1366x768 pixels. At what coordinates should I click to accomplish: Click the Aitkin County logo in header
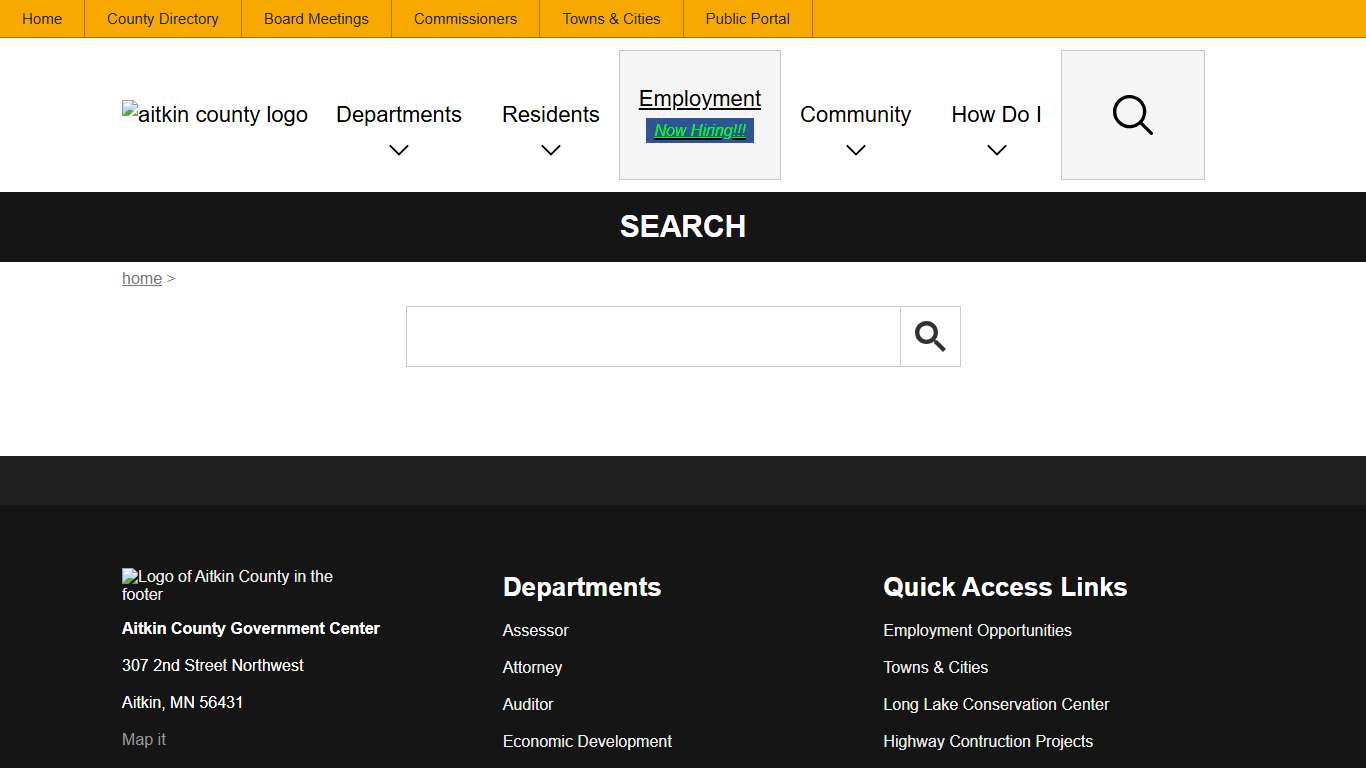(x=215, y=115)
